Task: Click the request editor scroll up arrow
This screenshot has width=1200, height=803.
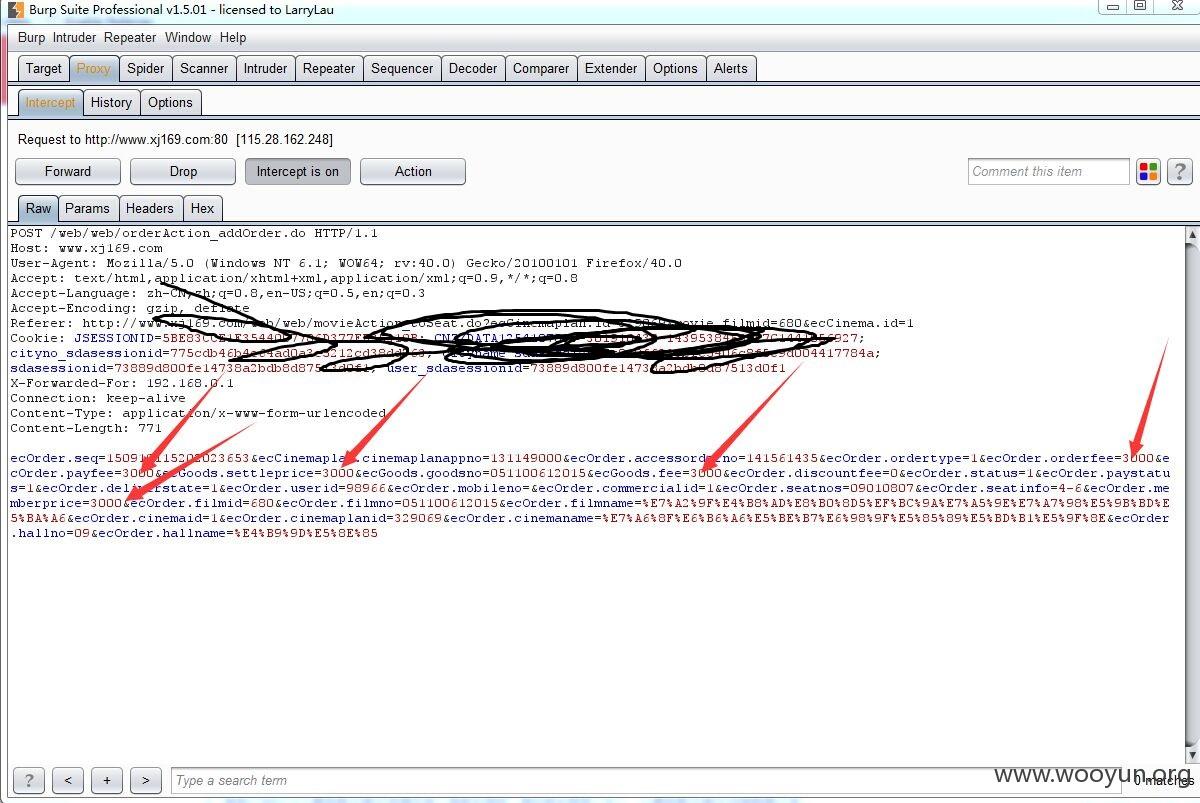Action: 1191,237
